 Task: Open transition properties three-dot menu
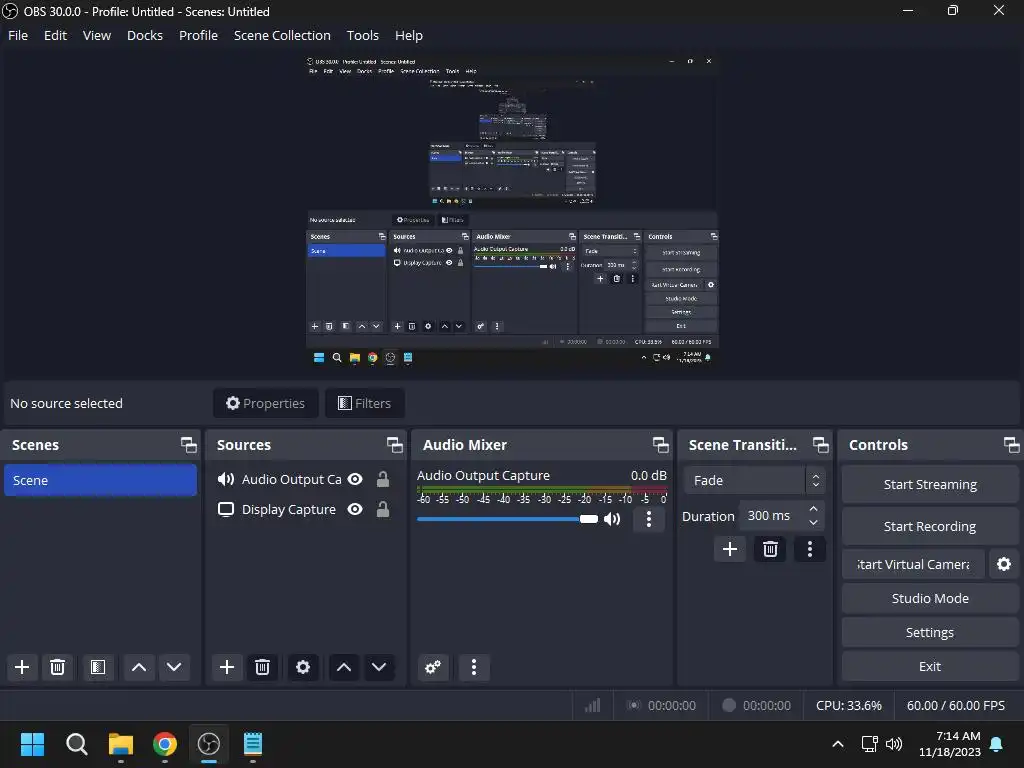pos(810,549)
